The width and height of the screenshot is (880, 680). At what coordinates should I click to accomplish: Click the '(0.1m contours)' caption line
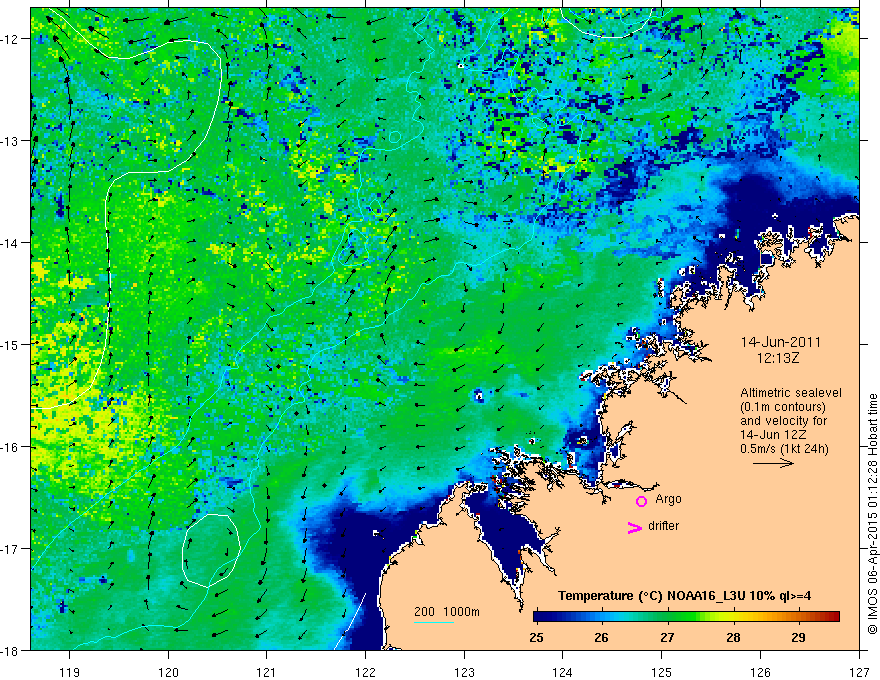click(x=783, y=407)
